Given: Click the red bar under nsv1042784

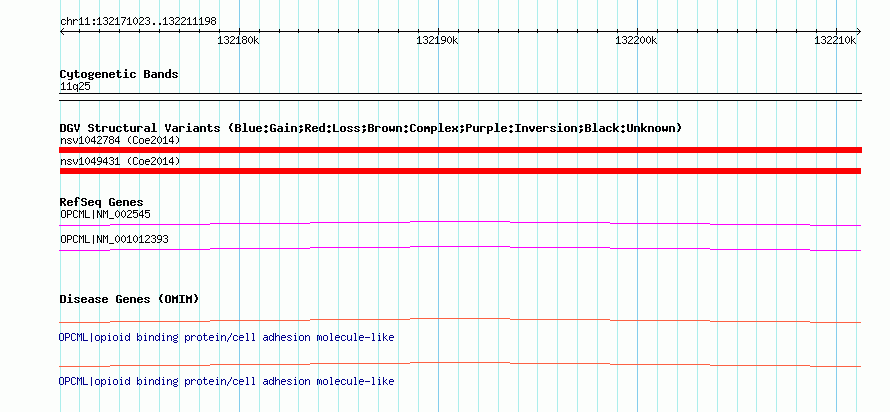Looking at the screenshot, I should 460,150.
